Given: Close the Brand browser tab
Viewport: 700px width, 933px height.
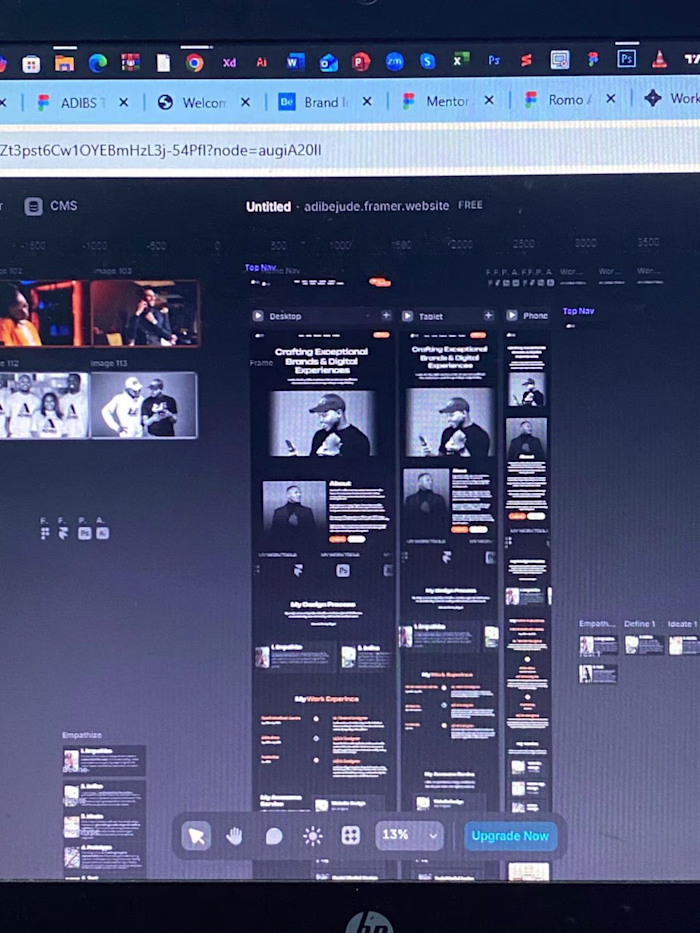Looking at the screenshot, I should click(x=367, y=102).
